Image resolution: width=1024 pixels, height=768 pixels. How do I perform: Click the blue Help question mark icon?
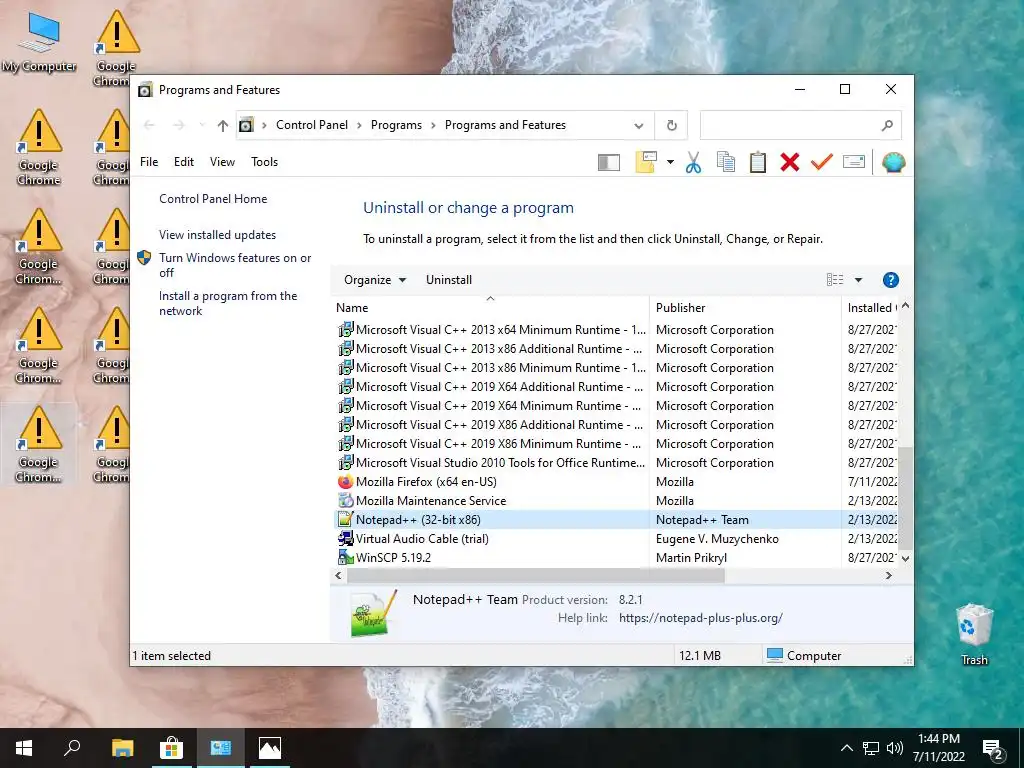(x=891, y=280)
